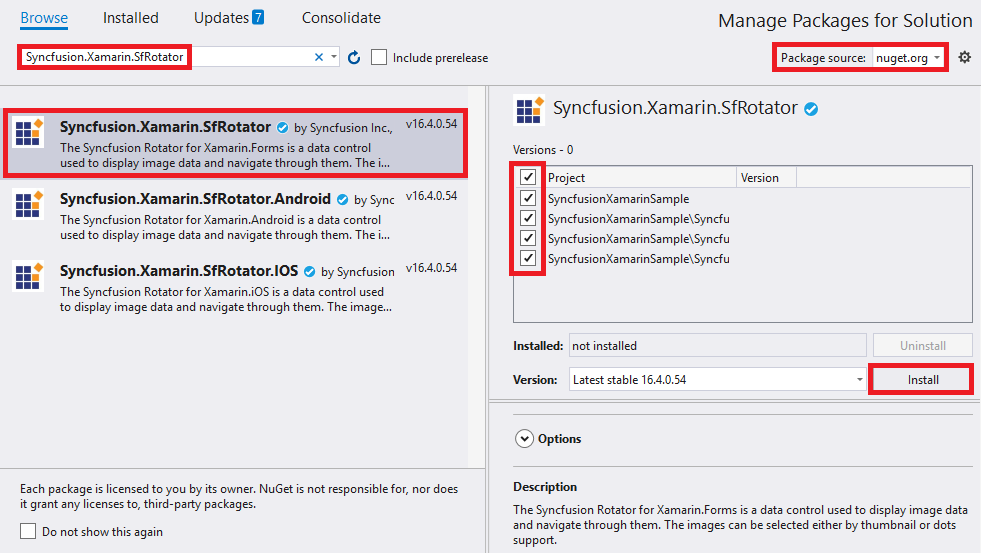
Task: Click the verified badge beside the details title
Action: (x=811, y=109)
